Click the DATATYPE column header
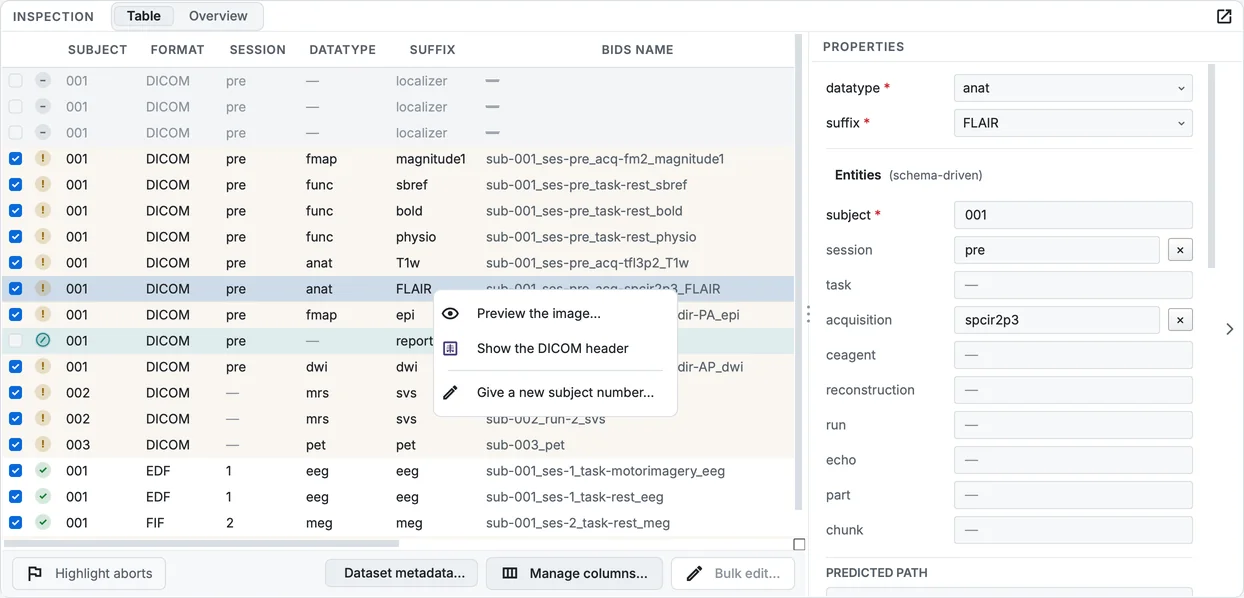The height and width of the screenshot is (598, 1244). point(343,49)
